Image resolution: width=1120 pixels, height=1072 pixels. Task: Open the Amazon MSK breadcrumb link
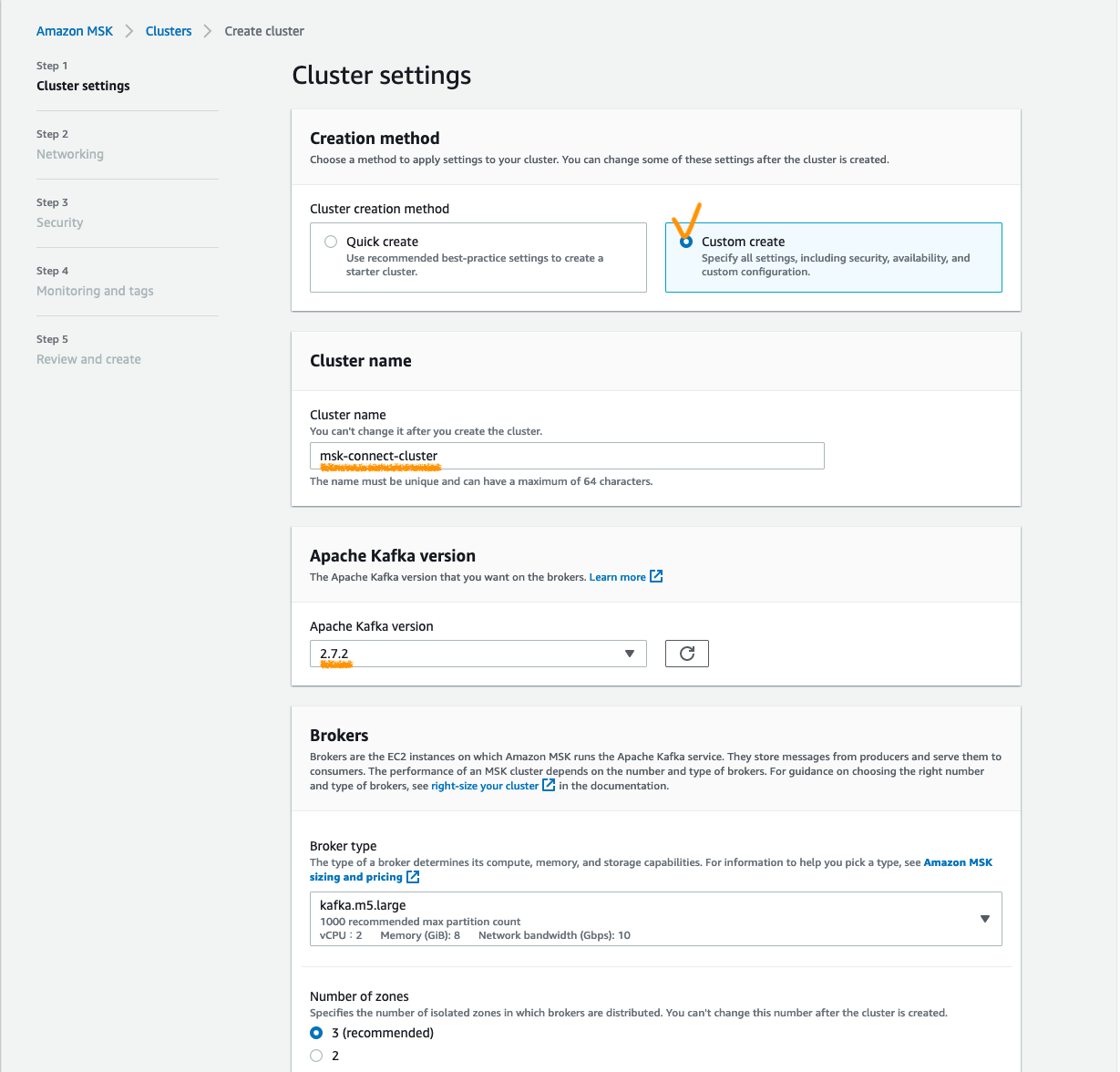point(75,31)
